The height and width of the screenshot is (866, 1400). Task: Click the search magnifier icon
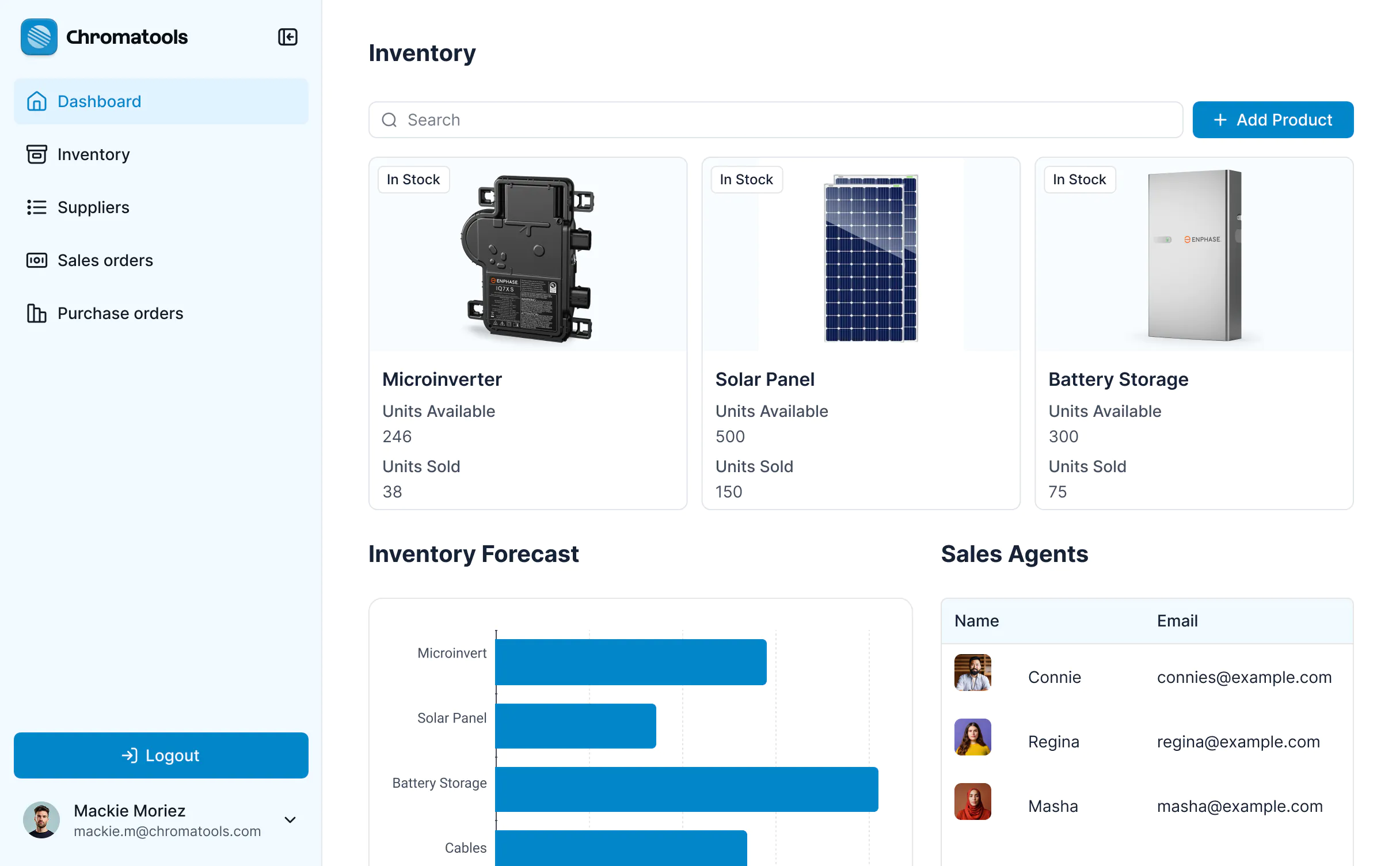coord(389,120)
